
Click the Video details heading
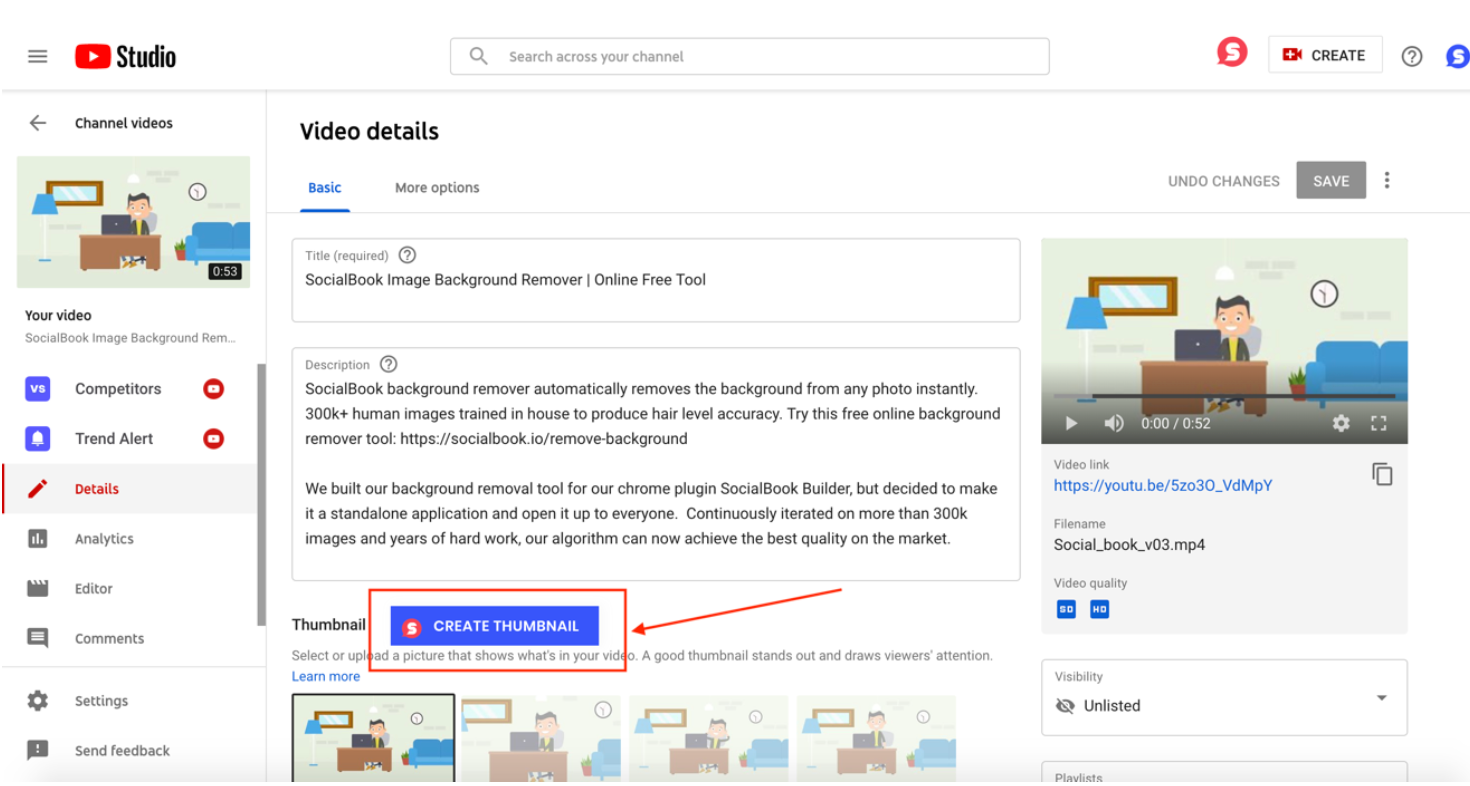pyautogui.click(x=369, y=131)
